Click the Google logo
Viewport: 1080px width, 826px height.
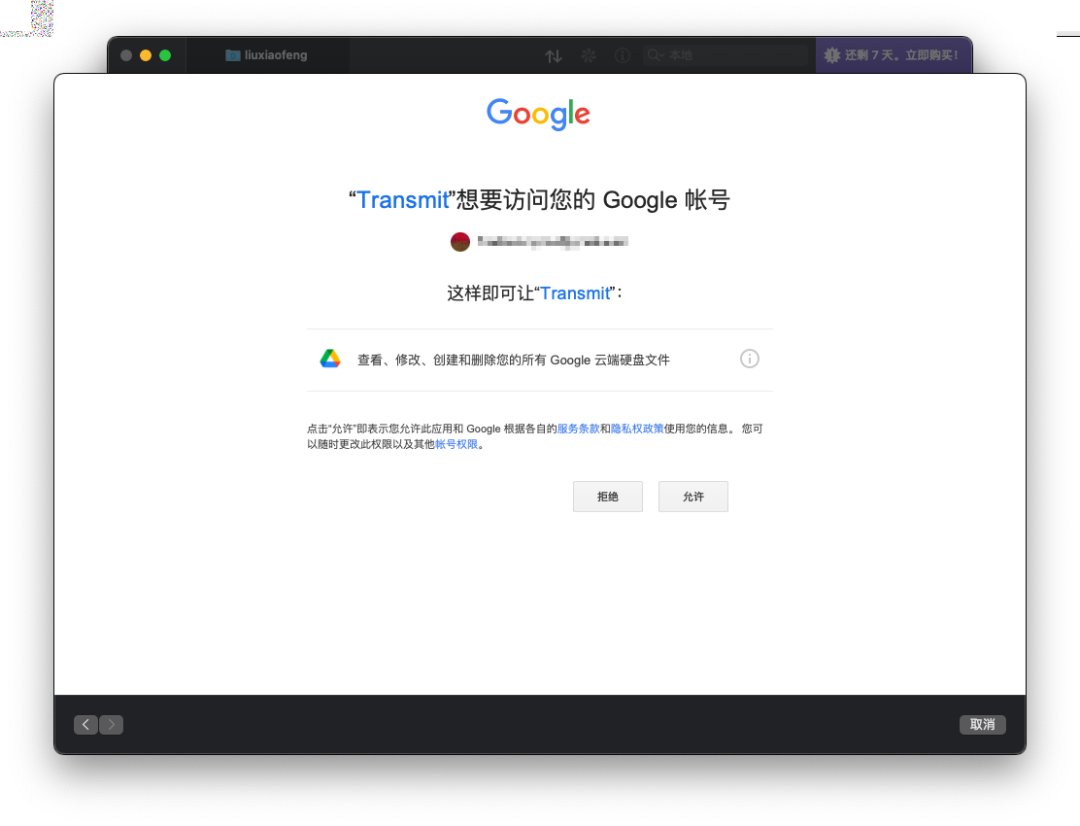point(538,114)
